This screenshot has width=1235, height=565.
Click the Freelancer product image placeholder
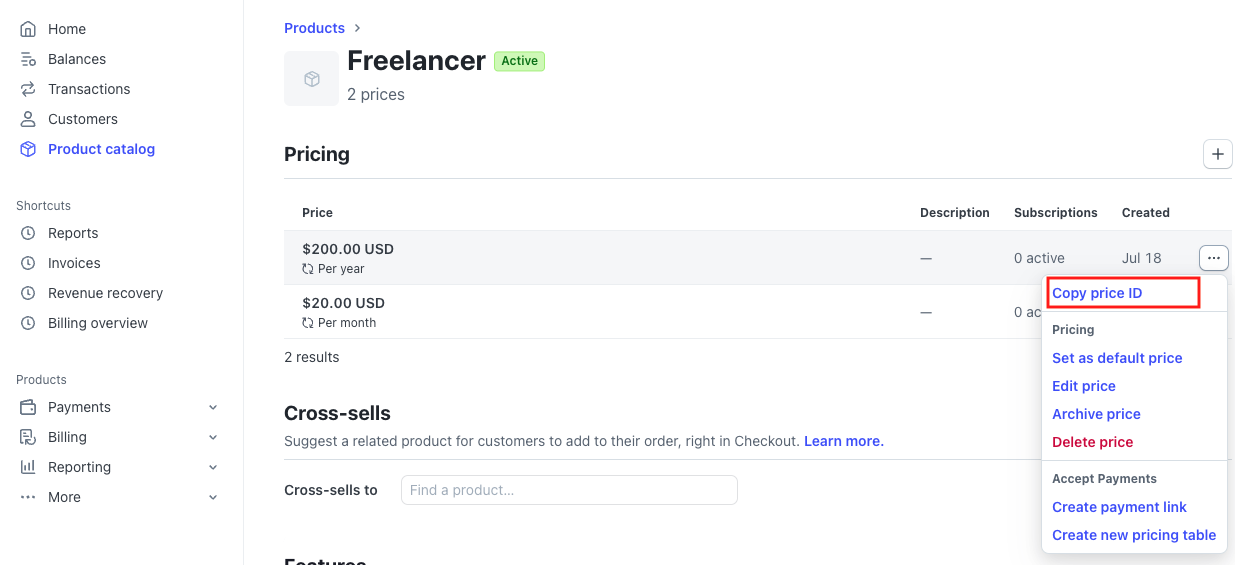[311, 79]
